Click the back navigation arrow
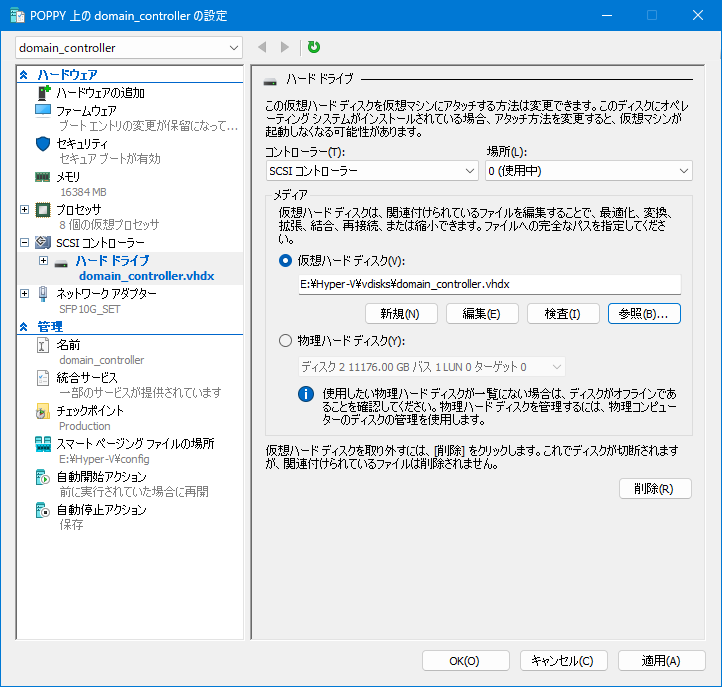 click(x=262, y=47)
